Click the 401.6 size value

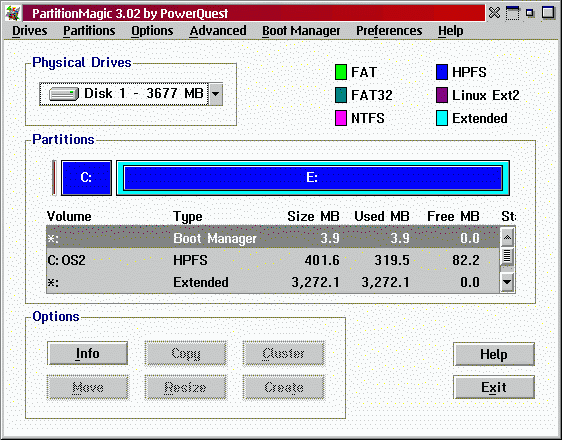click(x=322, y=260)
